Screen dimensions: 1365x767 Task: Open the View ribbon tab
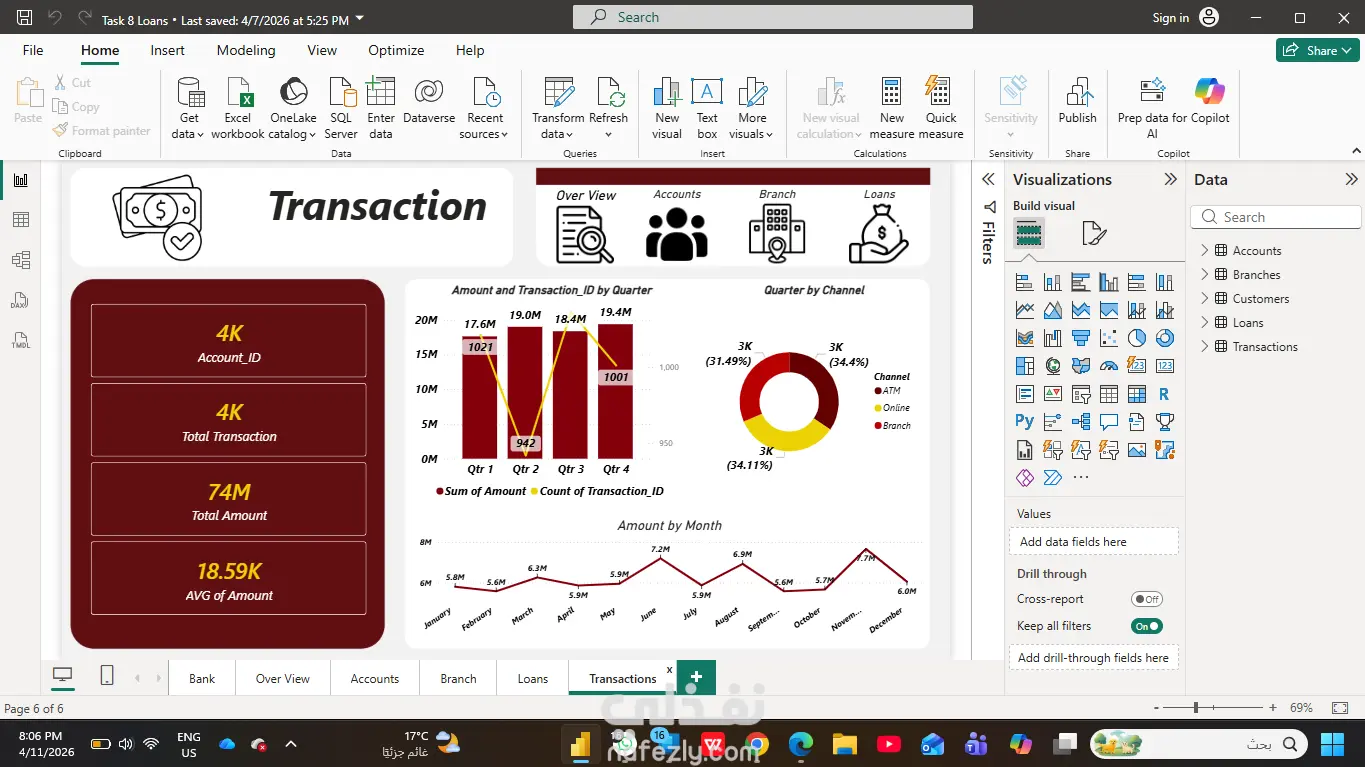coord(322,50)
